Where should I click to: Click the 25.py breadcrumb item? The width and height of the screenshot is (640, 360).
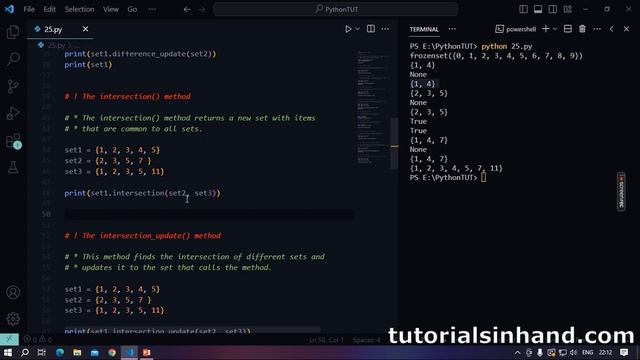tap(56, 45)
